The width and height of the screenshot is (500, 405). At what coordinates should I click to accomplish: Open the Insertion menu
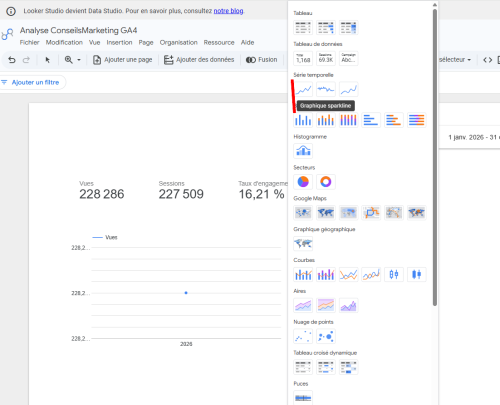[x=119, y=42]
